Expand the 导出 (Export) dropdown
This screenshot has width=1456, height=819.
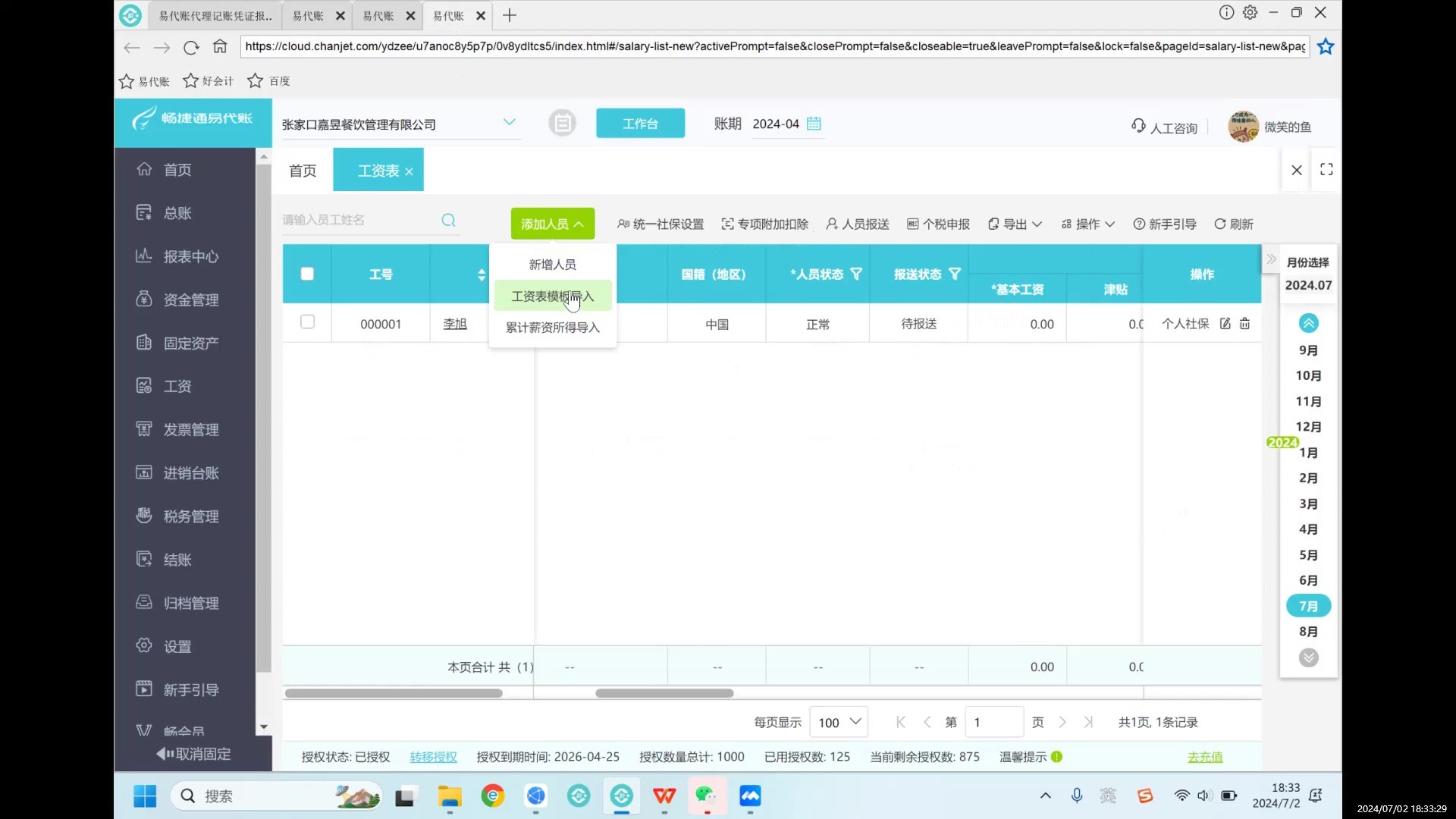[x=1014, y=224]
